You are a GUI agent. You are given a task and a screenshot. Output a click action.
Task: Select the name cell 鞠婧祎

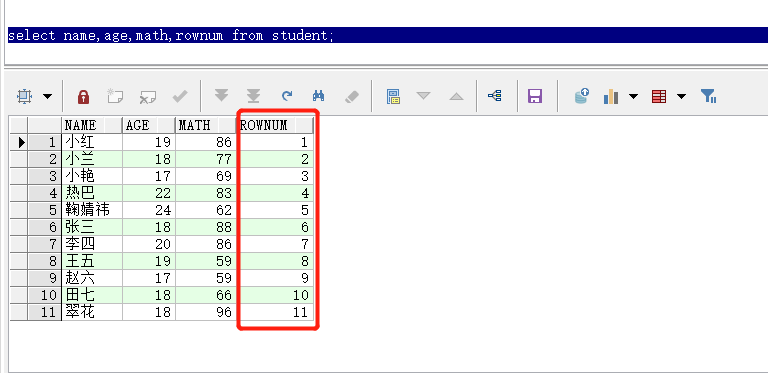(x=92, y=210)
